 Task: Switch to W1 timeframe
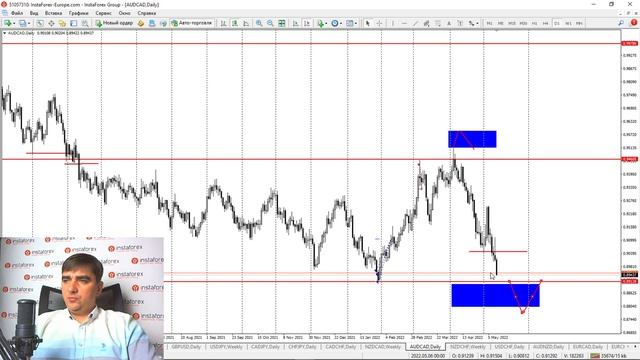point(568,23)
